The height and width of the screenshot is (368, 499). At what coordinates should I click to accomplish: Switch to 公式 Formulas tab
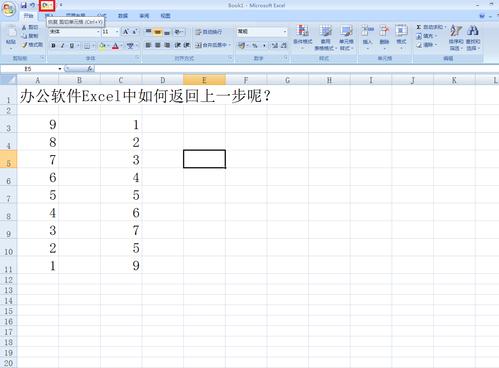tap(102, 16)
